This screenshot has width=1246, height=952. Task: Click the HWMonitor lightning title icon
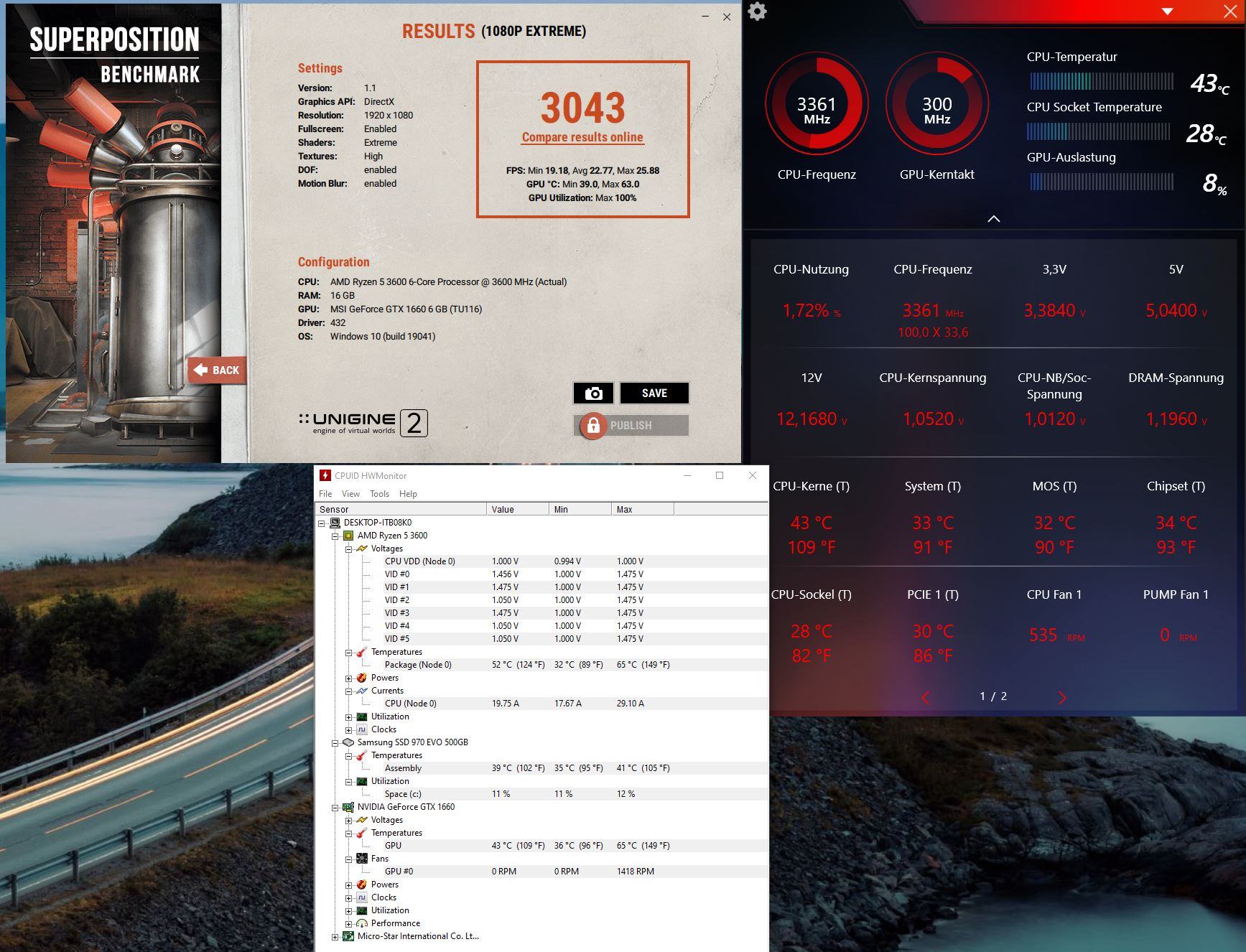click(325, 475)
